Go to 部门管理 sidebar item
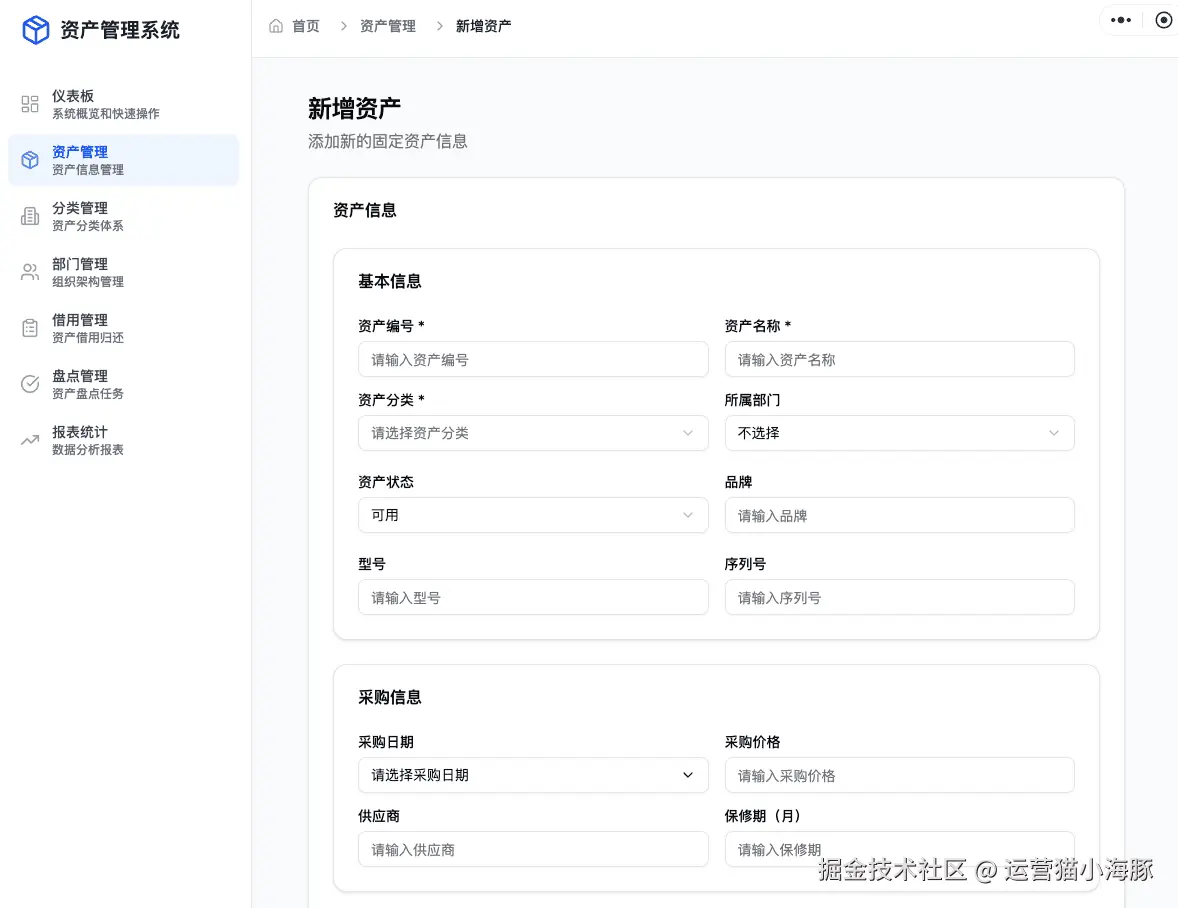Image resolution: width=1178 pixels, height=908 pixels. tap(123, 272)
